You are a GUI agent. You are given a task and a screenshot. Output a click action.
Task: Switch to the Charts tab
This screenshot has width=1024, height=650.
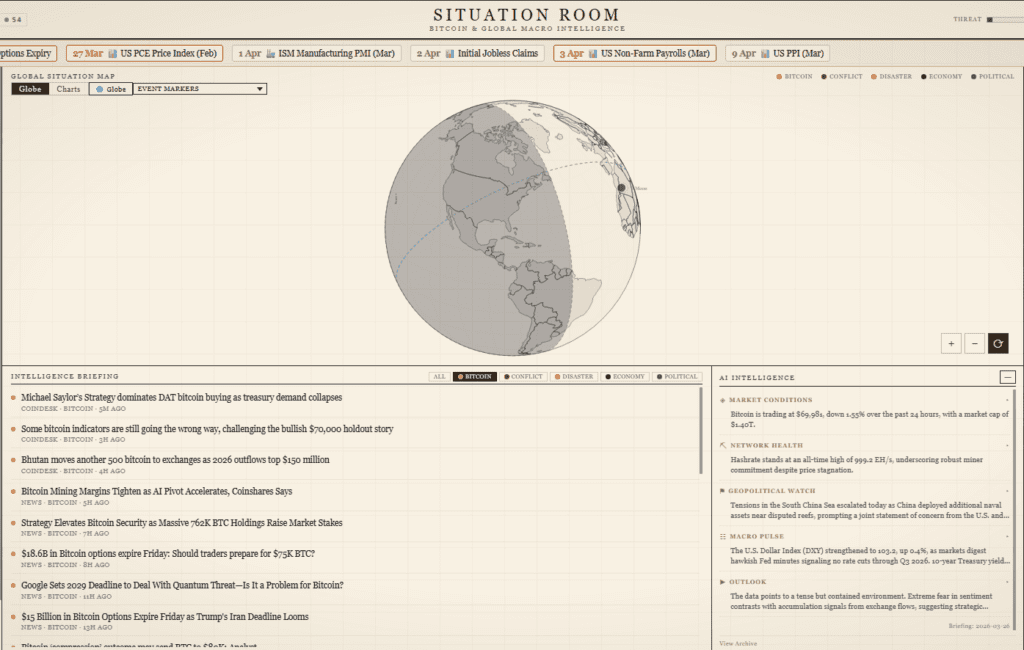68,89
